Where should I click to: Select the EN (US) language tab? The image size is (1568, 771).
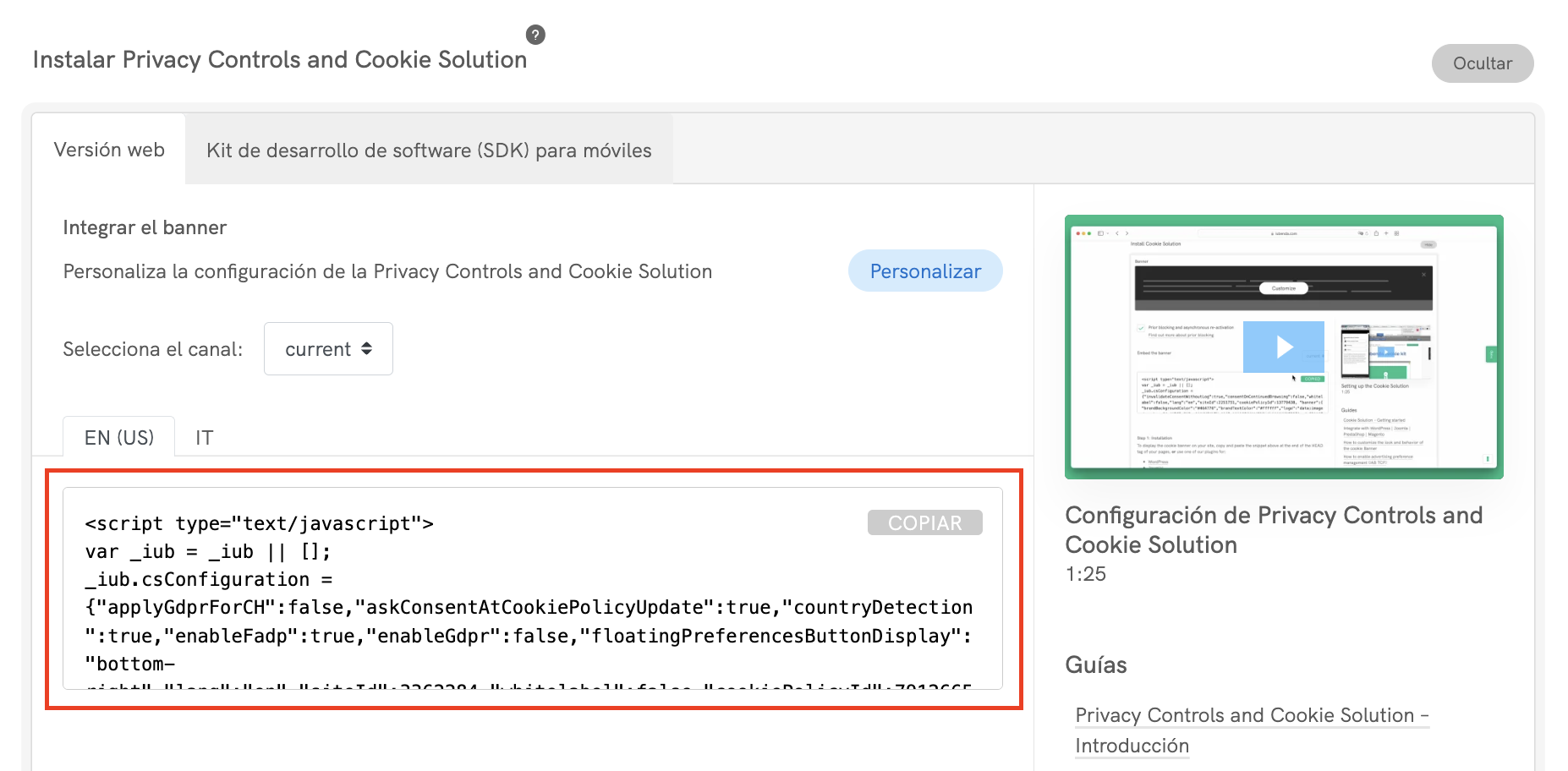[118, 437]
